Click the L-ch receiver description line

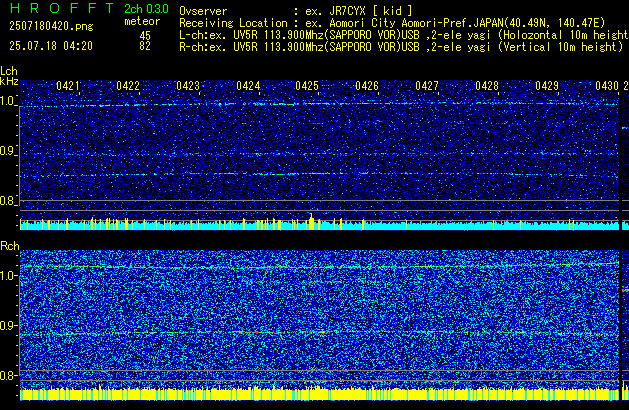click(404, 35)
